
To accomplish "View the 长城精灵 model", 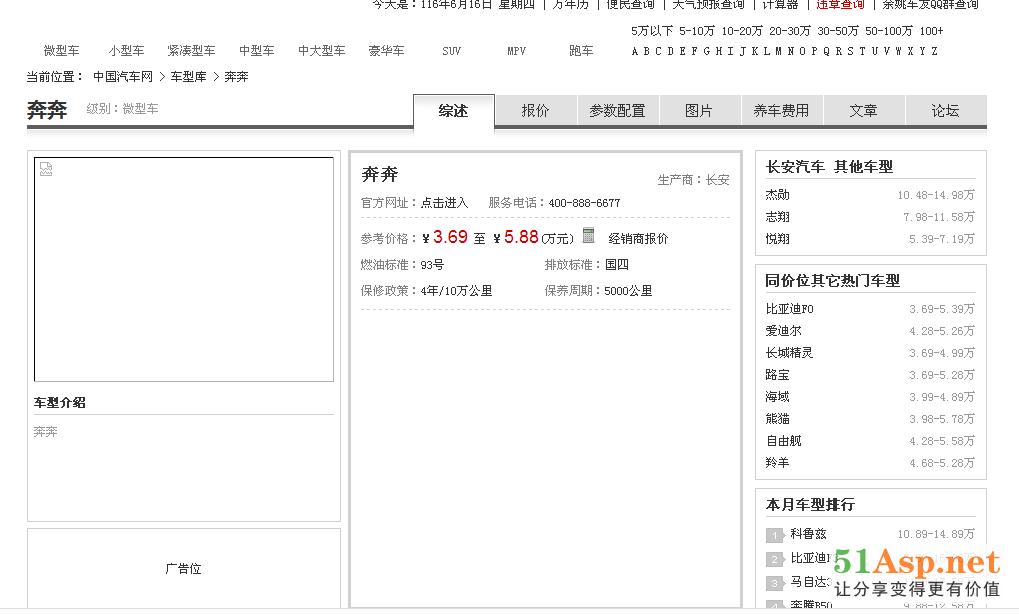I will [790, 353].
